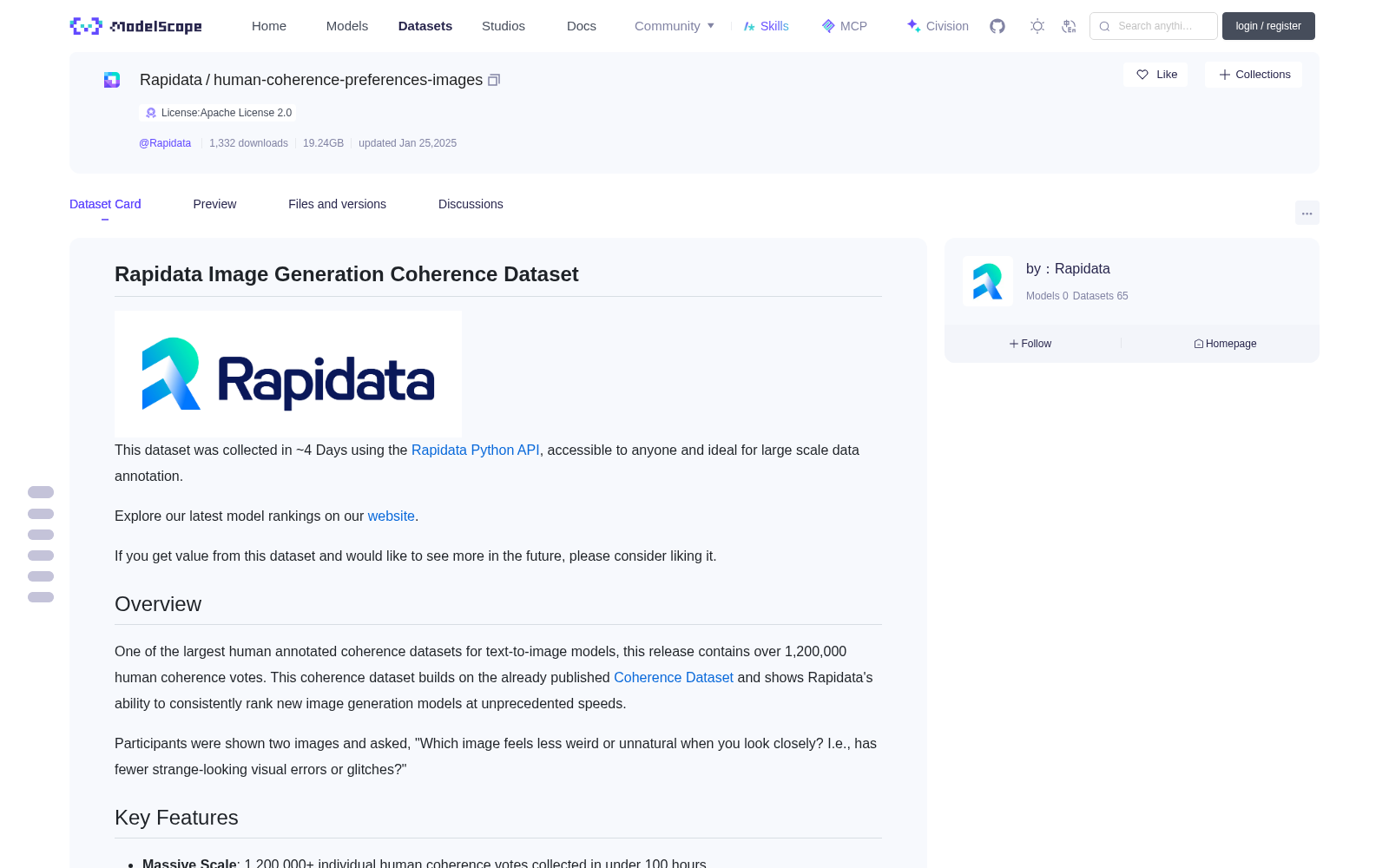
Task: Click the third outline navigation marker
Action: pyautogui.click(x=41, y=535)
